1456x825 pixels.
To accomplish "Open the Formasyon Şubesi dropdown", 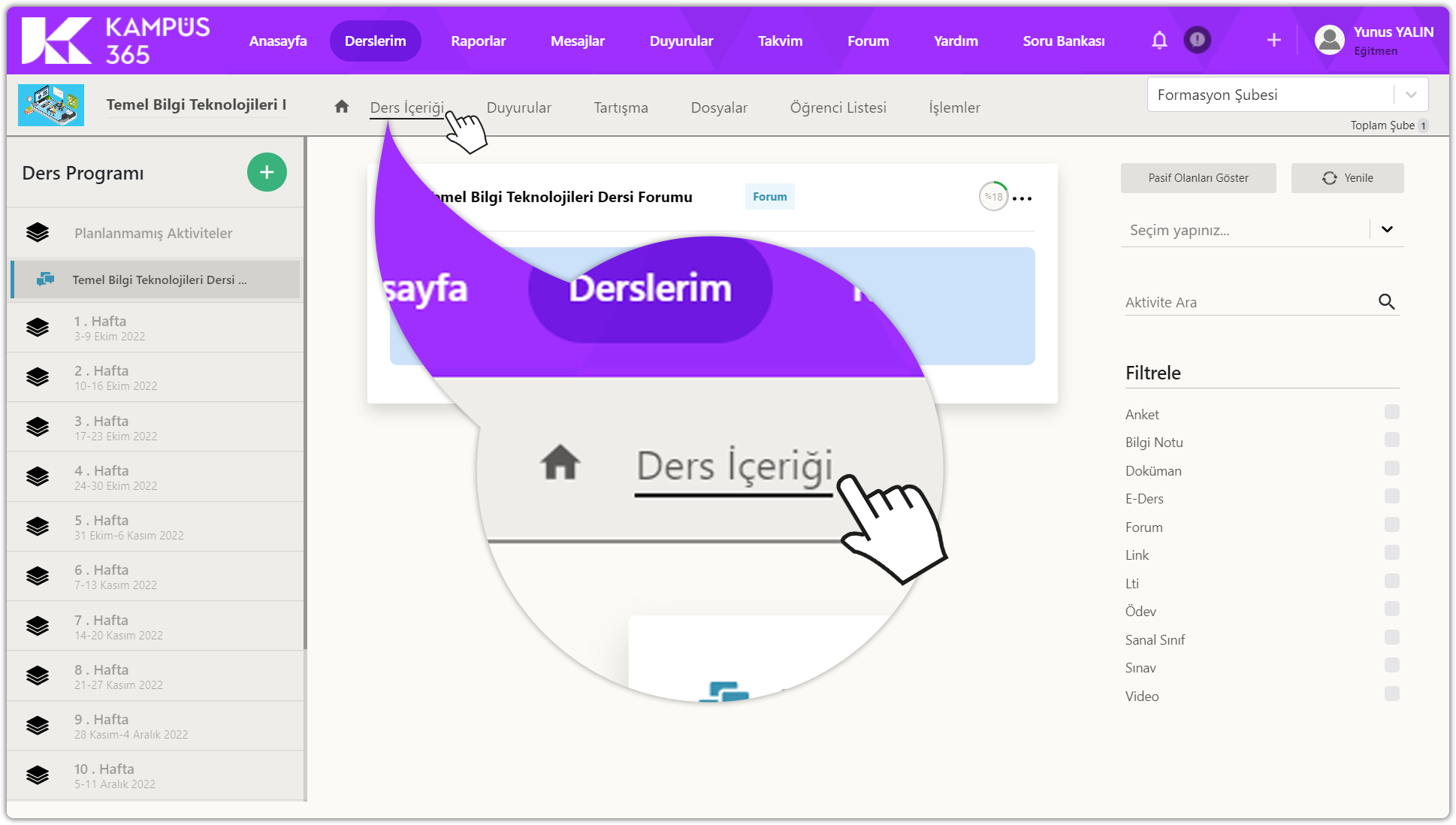I will [1410, 95].
